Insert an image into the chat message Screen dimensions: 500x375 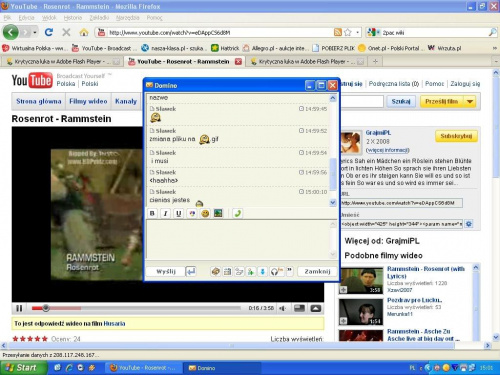(218, 213)
